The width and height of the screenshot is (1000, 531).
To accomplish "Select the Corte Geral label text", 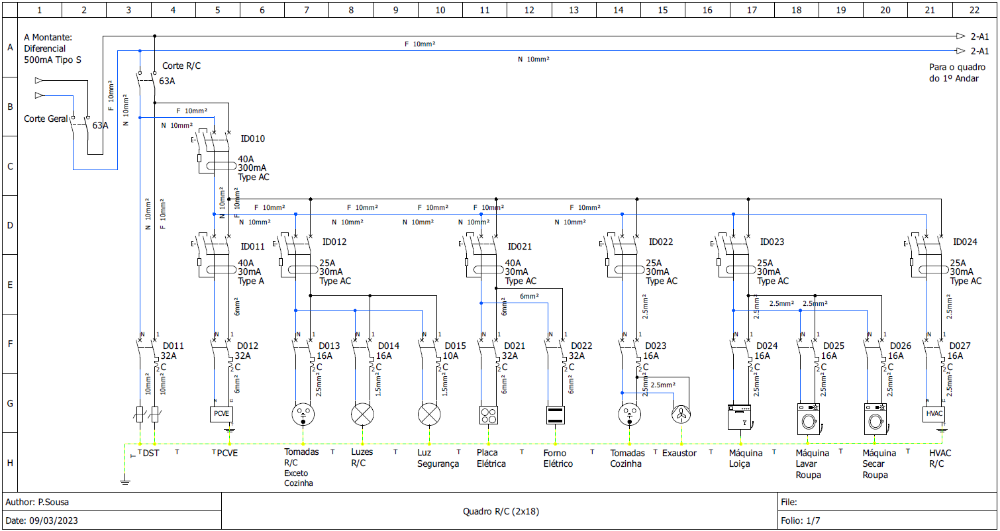I will (46, 119).
